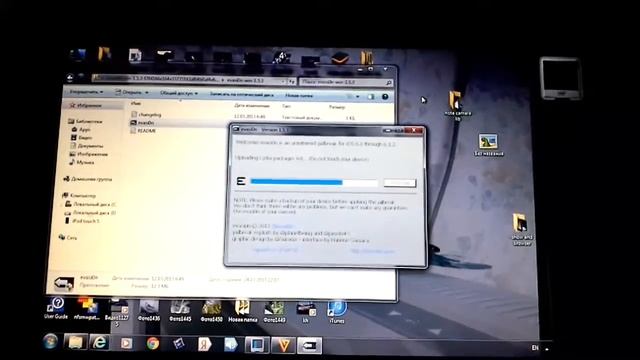
Task: Click Новая папка in Explorer toolbar
Action: [x=299, y=96]
